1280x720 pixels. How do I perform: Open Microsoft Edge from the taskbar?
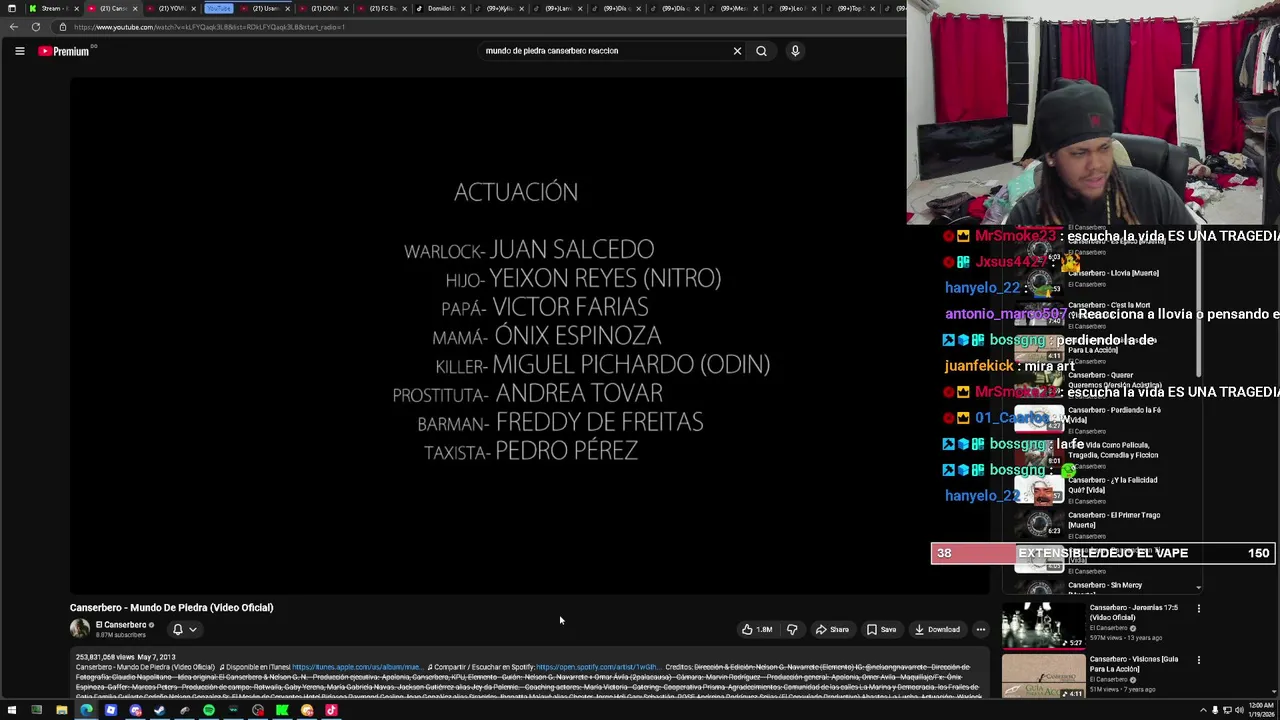point(86,711)
